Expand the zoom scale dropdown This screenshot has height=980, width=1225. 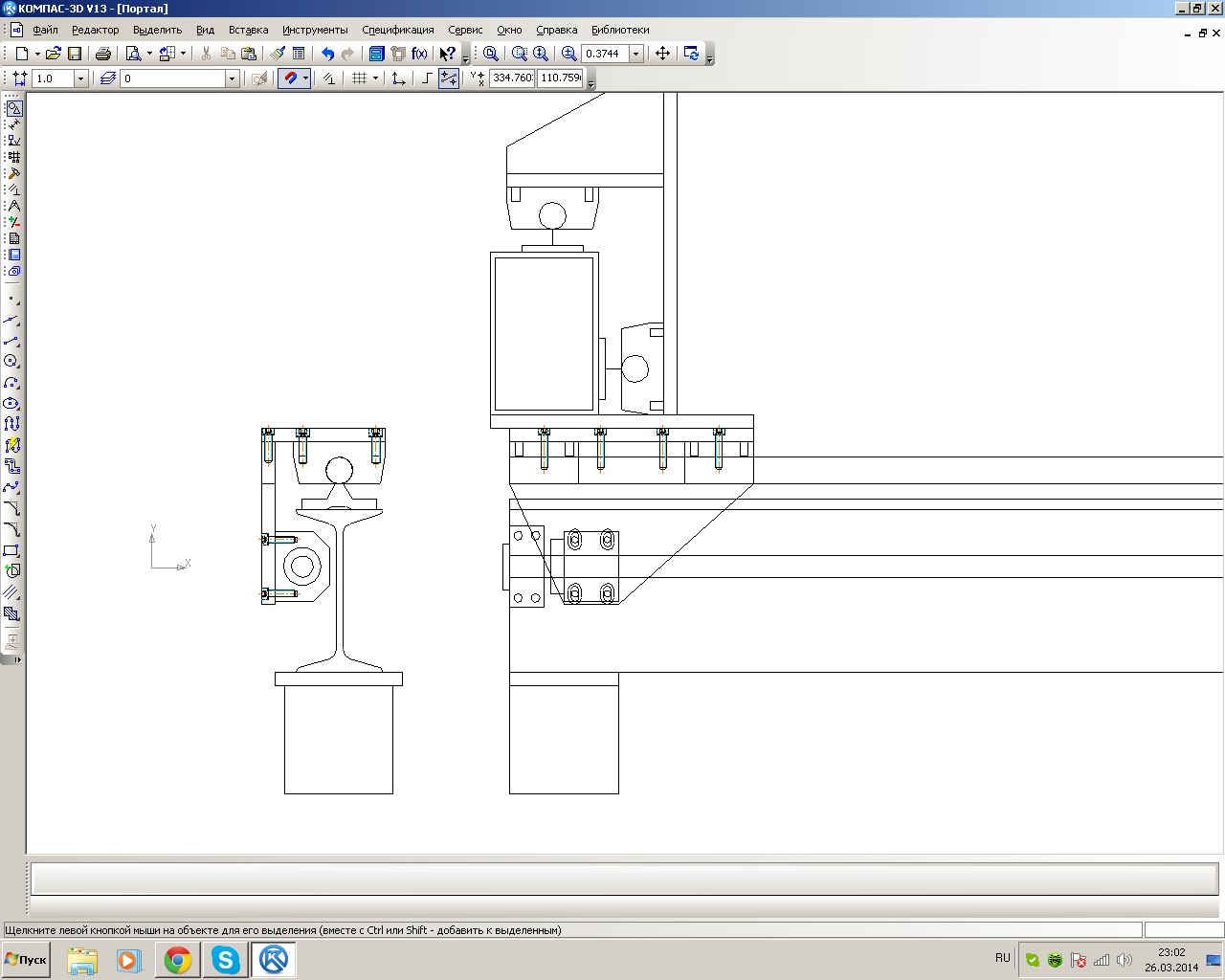(635, 54)
